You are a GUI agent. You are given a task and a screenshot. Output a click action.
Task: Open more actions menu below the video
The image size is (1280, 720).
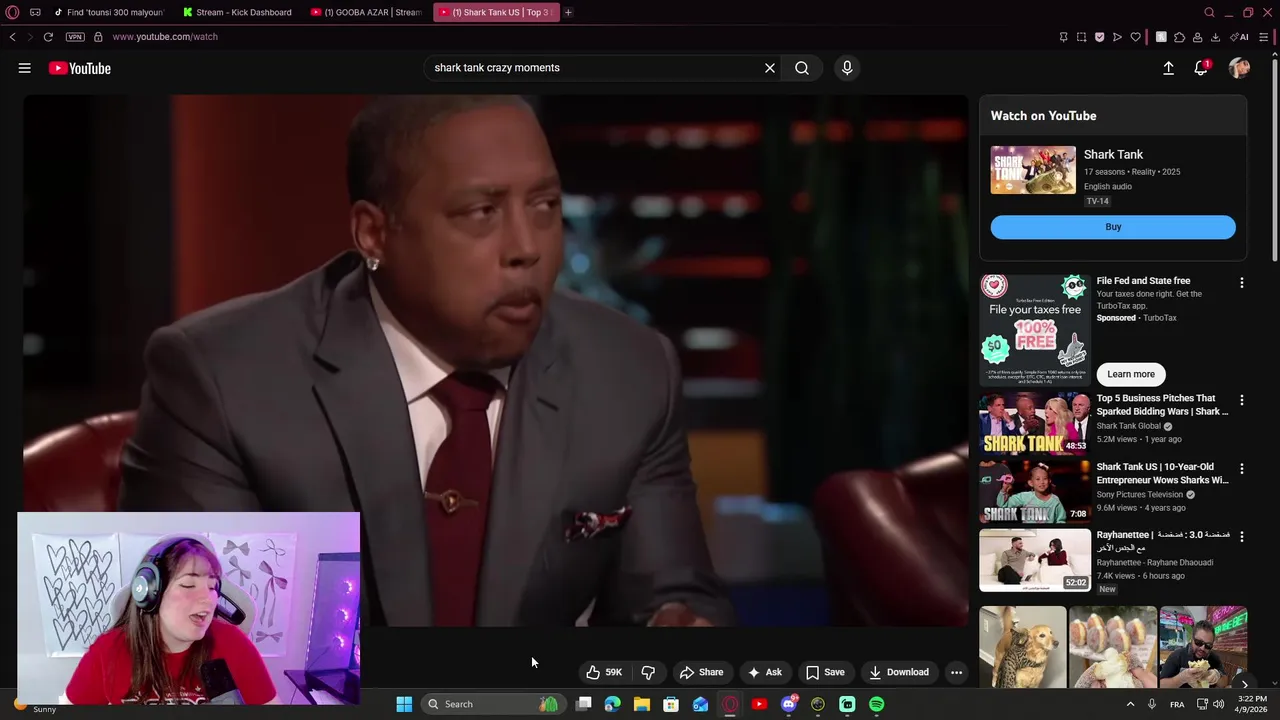pyautogui.click(x=956, y=672)
